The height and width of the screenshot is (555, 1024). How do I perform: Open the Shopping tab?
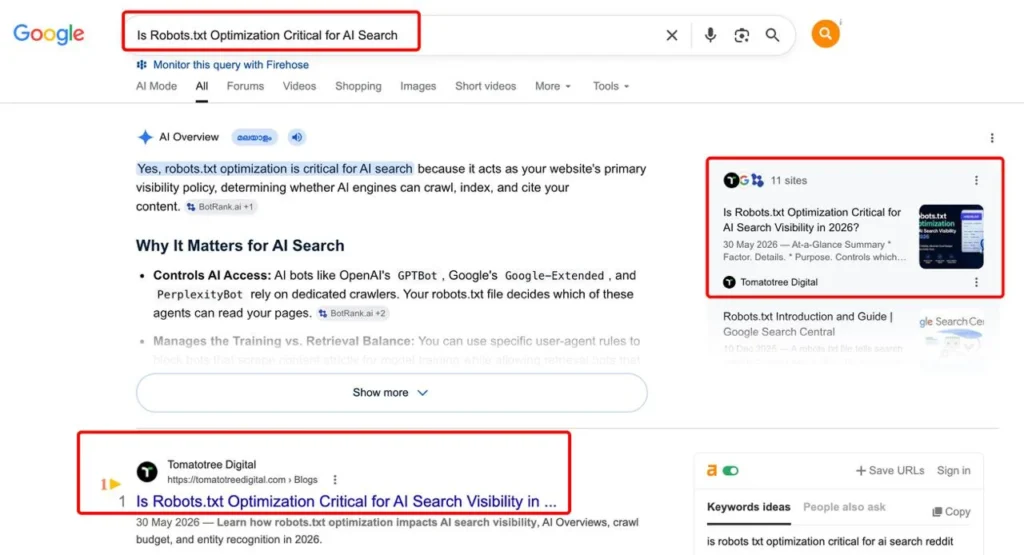coord(358,86)
